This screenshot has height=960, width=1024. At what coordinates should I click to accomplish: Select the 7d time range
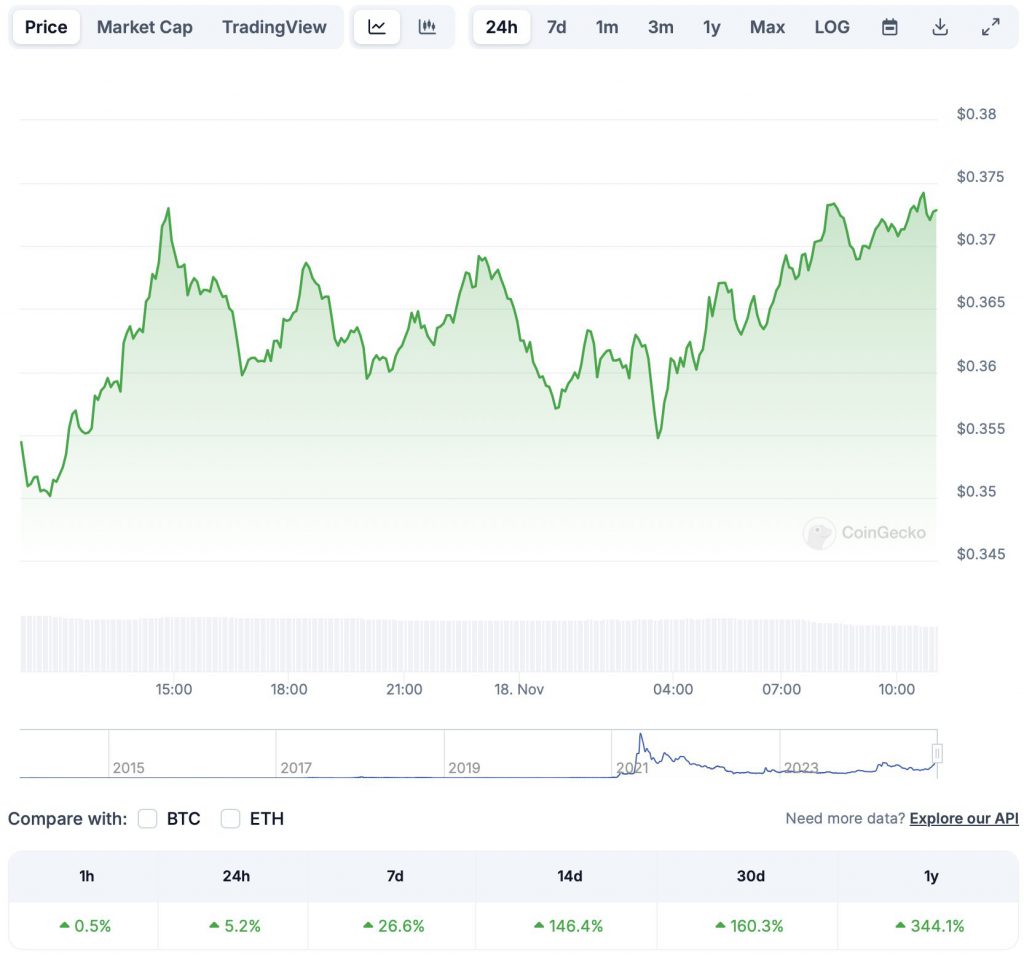[x=556, y=27]
